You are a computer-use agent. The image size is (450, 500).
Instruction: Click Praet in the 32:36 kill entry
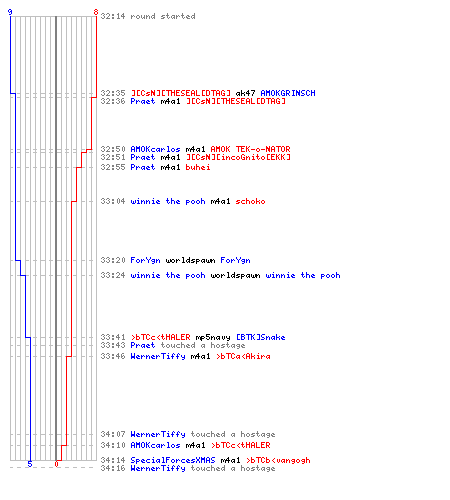(x=143, y=101)
